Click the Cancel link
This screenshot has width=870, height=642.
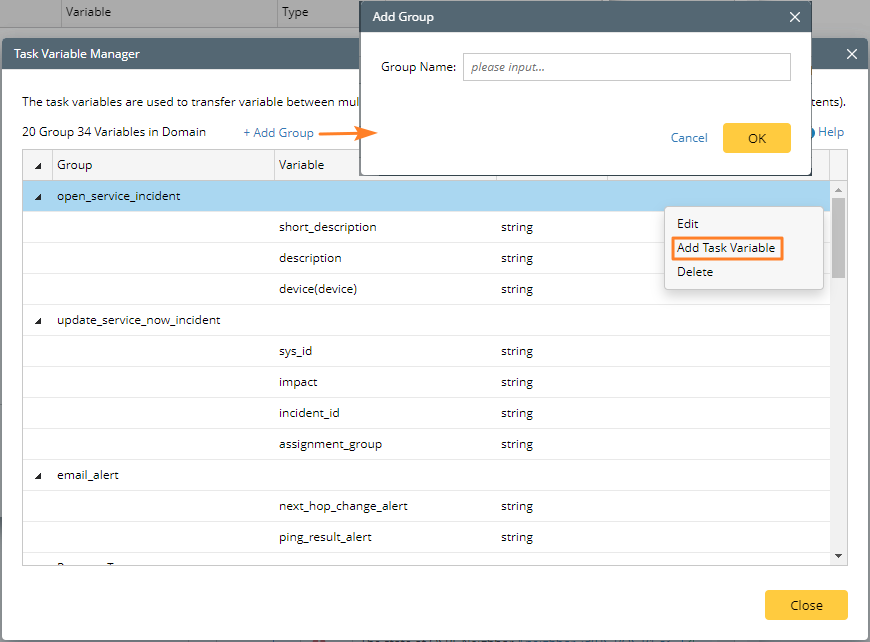[x=689, y=138]
